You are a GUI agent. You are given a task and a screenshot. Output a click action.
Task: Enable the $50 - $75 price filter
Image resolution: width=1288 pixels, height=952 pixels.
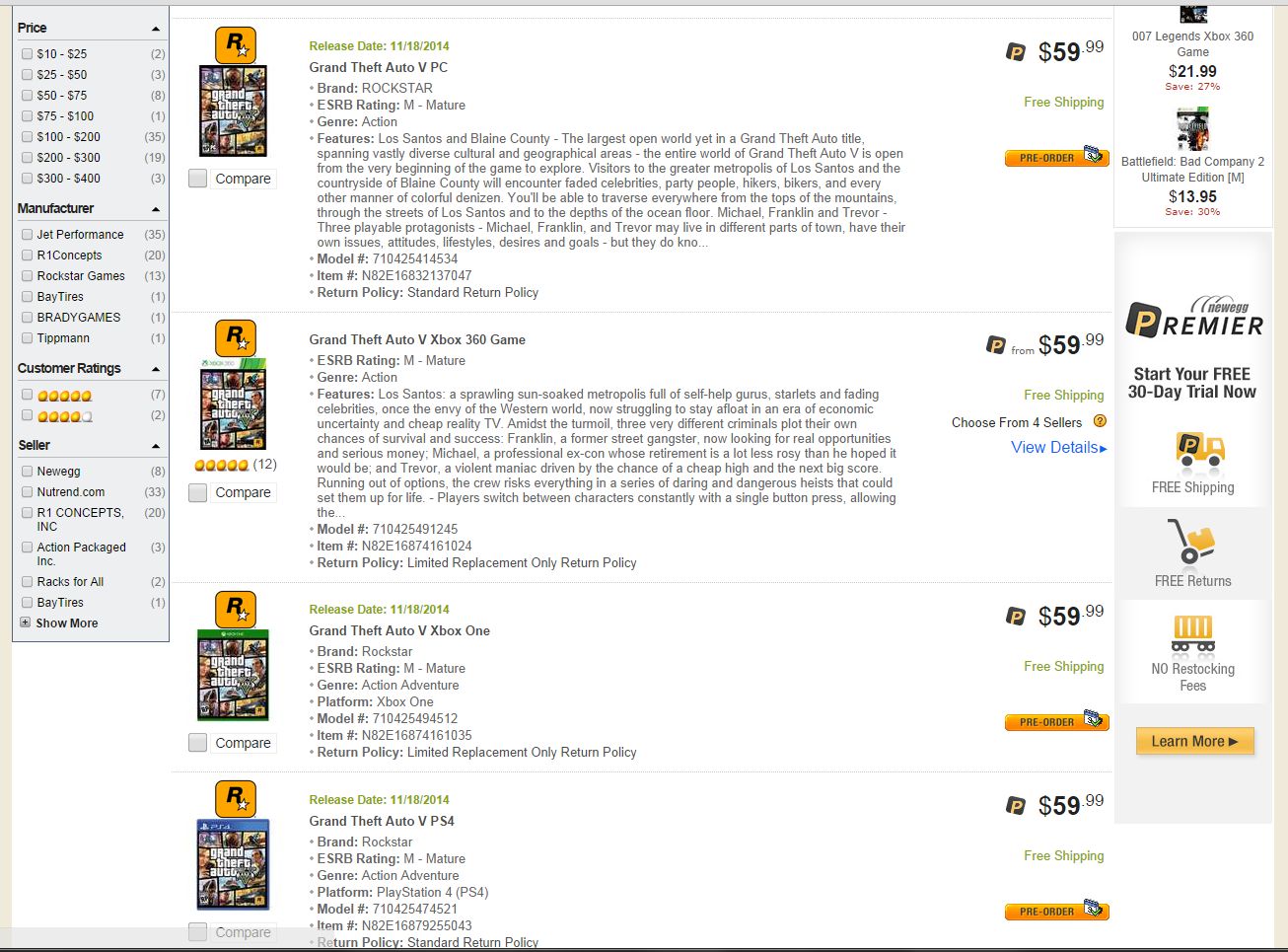[27, 95]
